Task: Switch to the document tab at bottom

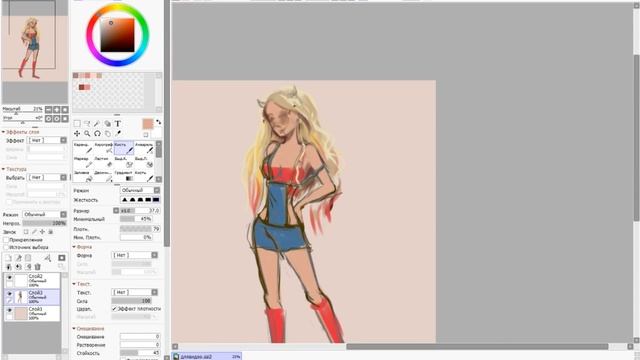Action: click(207, 356)
